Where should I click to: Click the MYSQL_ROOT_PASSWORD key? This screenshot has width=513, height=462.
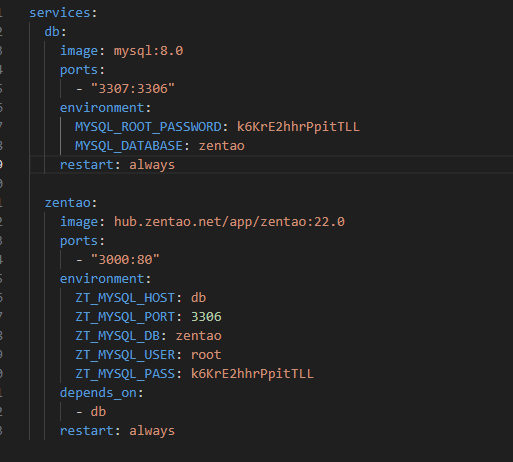[x=148, y=127]
